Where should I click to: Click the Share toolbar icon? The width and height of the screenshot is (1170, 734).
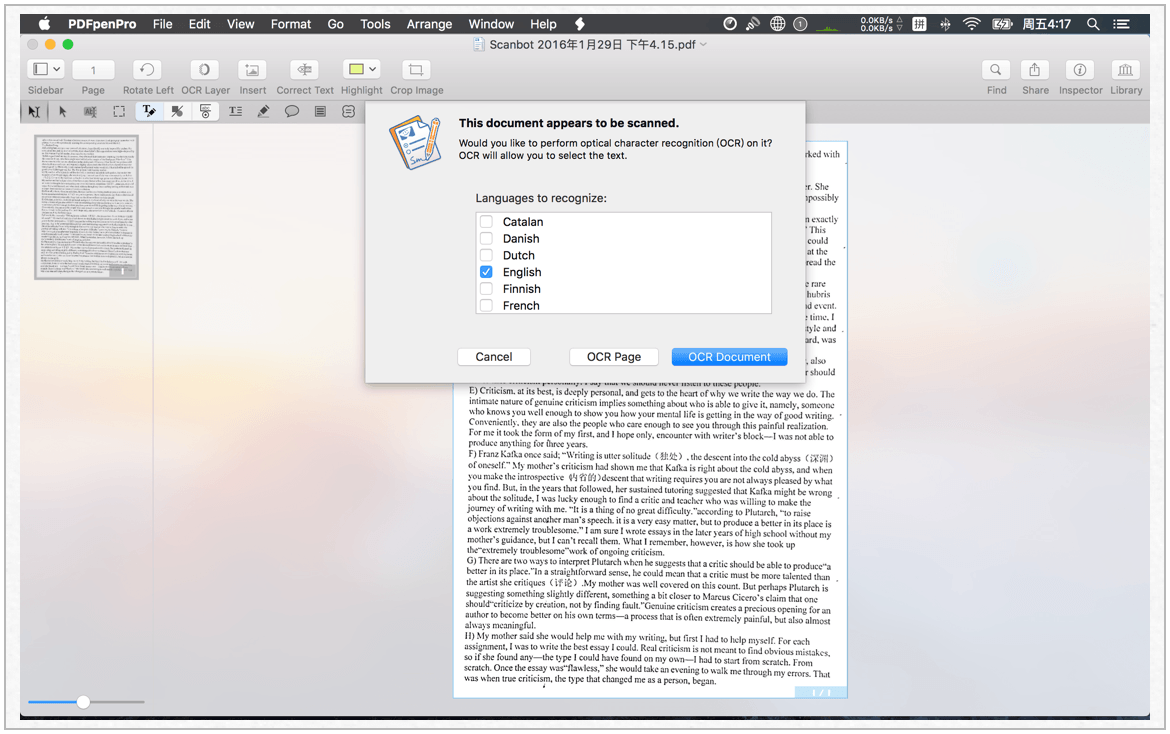click(x=1034, y=69)
